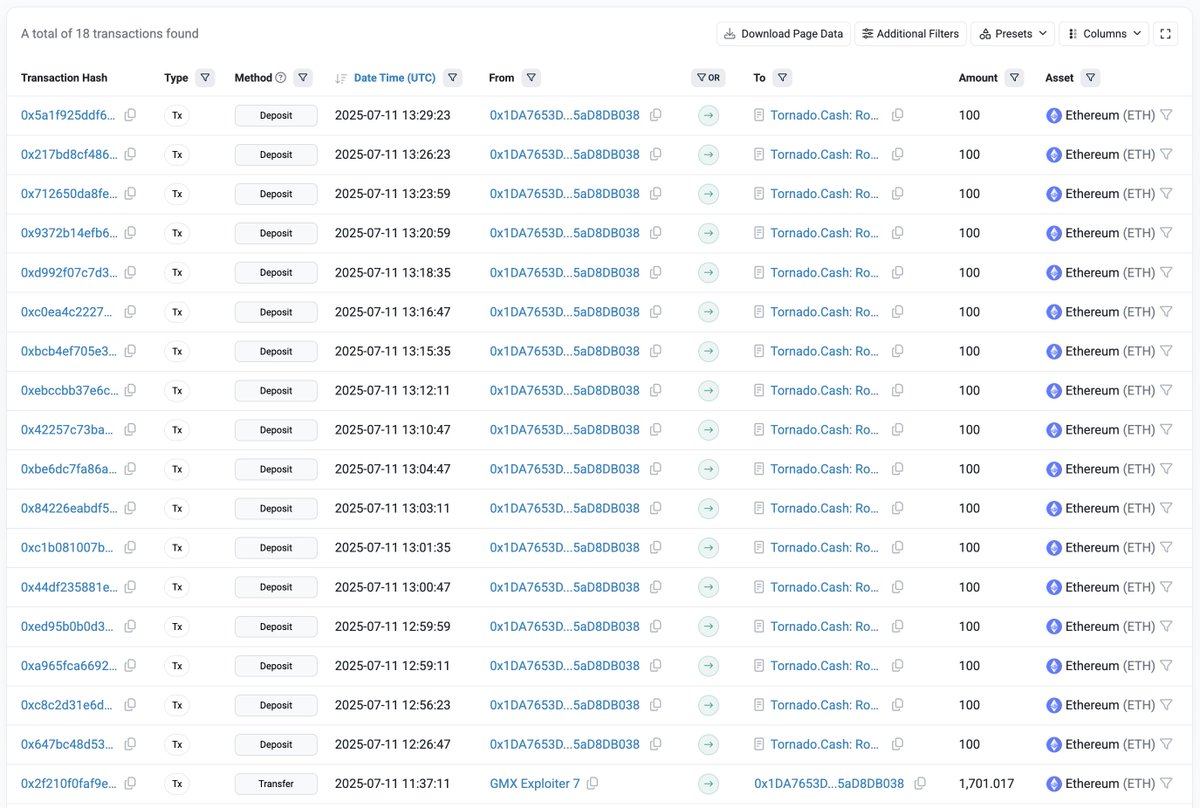Select the timestamp 2025-07-11 12:26:47
Viewport: 1200px width, 808px height.
coord(393,744)
